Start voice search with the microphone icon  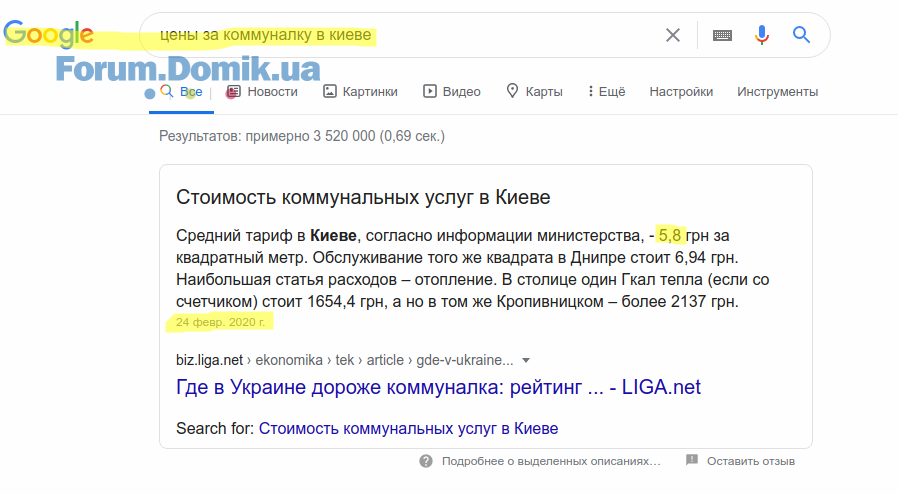pyautogui.click(x=762, y=36)
